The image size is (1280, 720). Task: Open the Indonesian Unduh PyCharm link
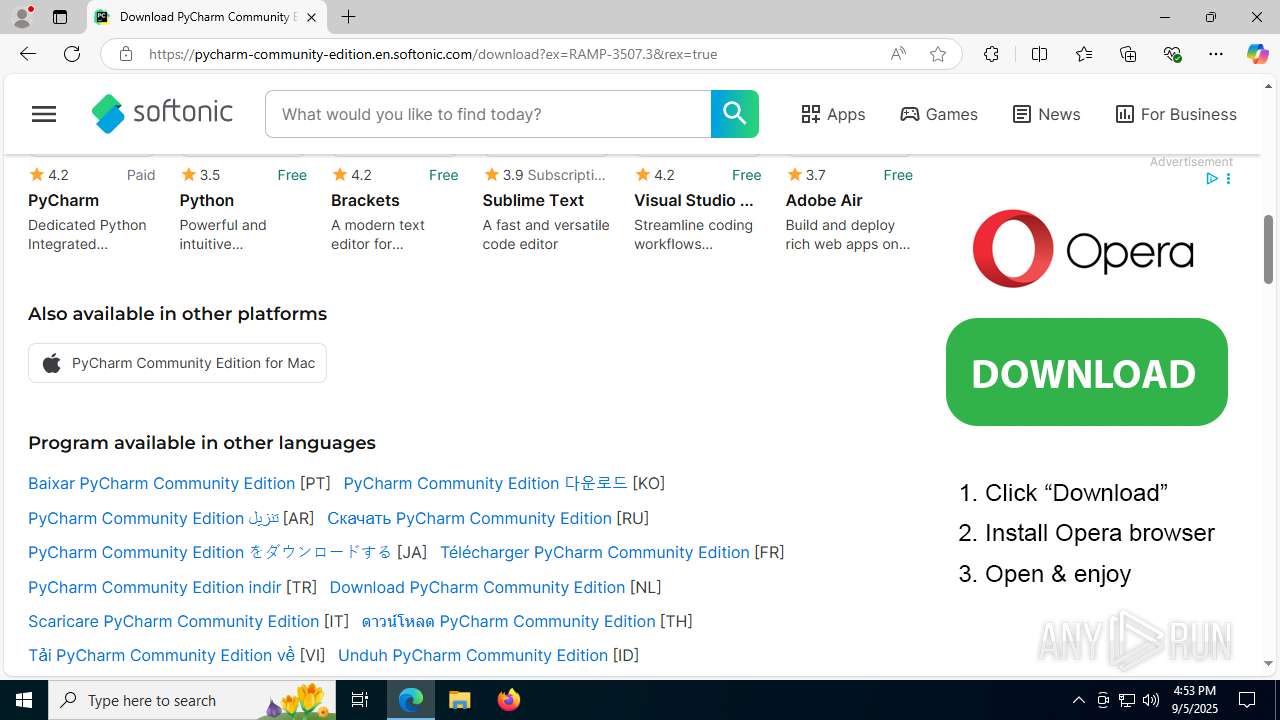click(x=473, y=655)
